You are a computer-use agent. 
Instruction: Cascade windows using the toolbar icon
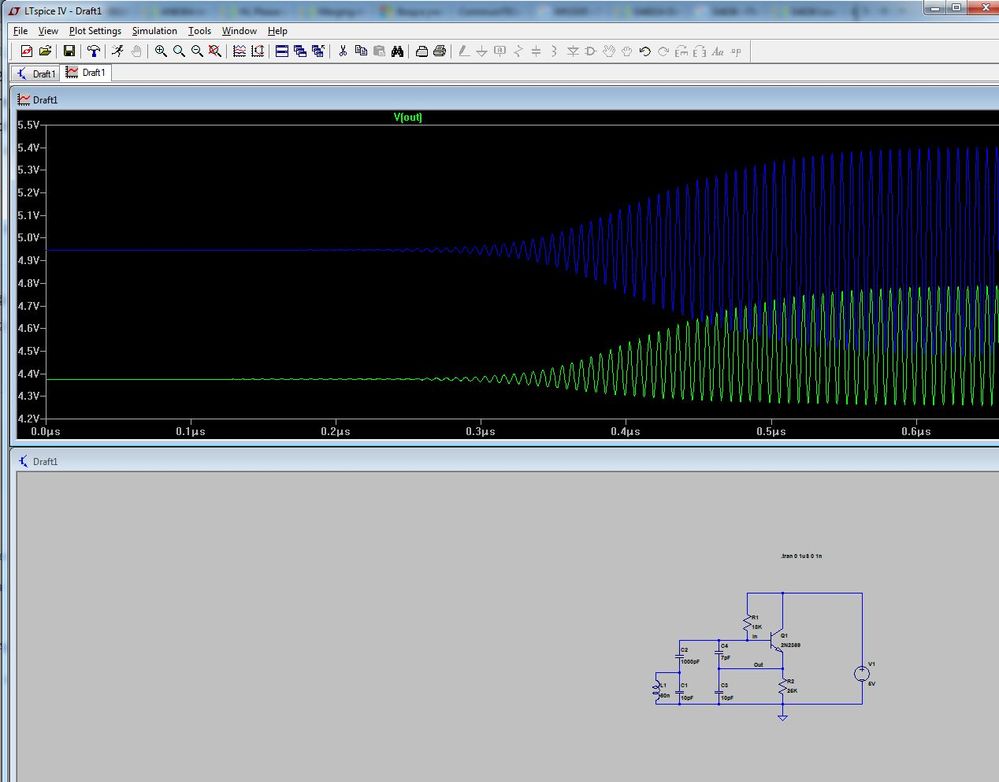point(300,51)
